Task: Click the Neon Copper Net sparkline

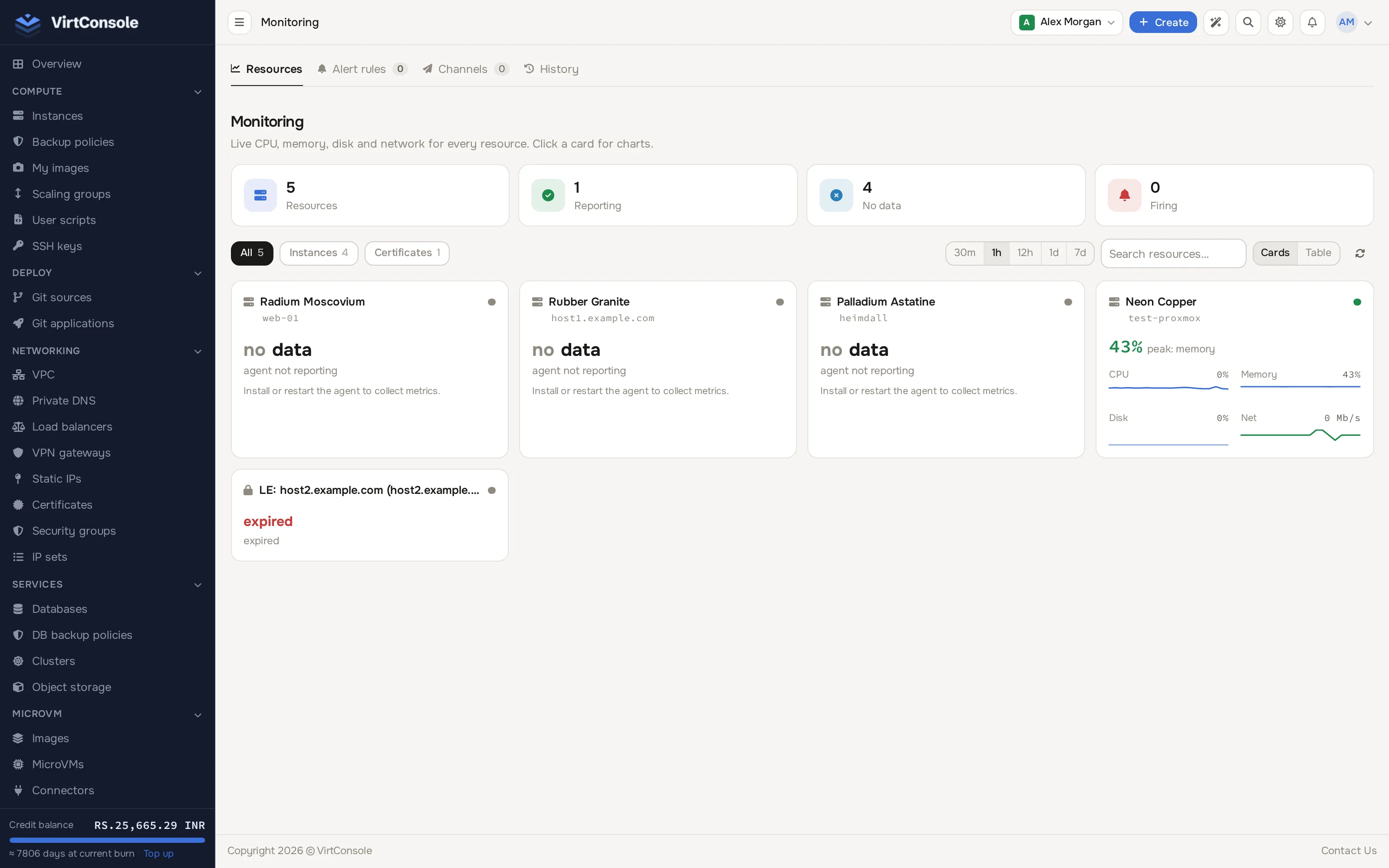Action: 1300,435
